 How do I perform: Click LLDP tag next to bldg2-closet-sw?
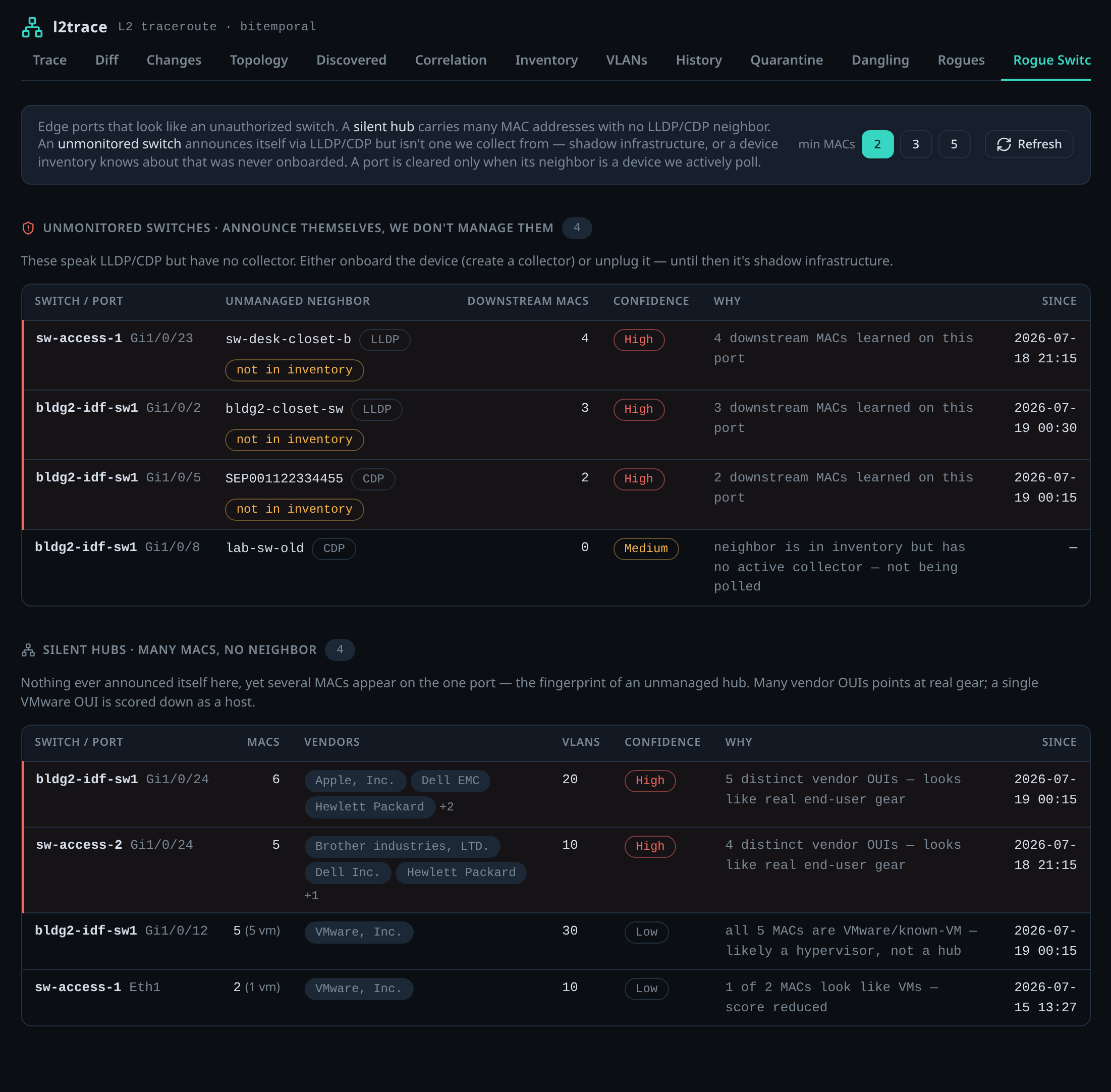coord(377,410)
